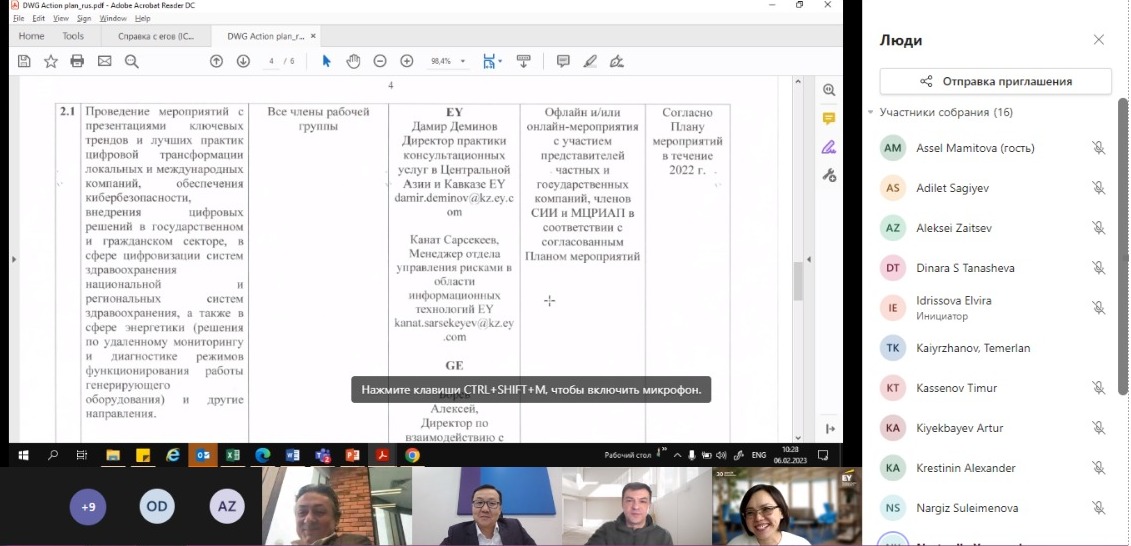Go to the previous page with up arrow
The height and width of the screenshot is (546, 1131).
216,61
